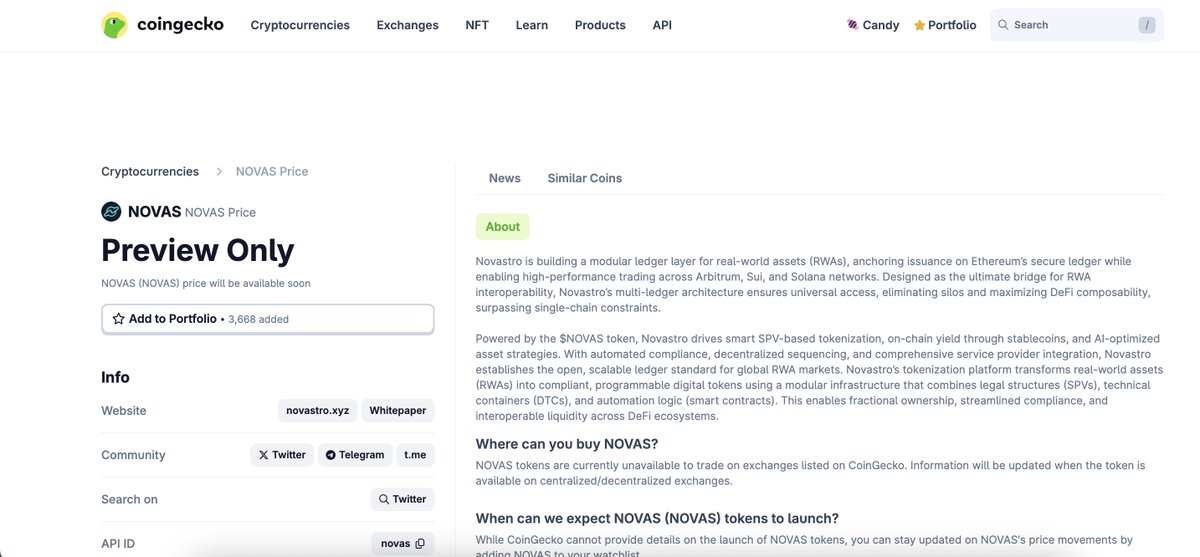Click the Community row label

click(133, 455)
